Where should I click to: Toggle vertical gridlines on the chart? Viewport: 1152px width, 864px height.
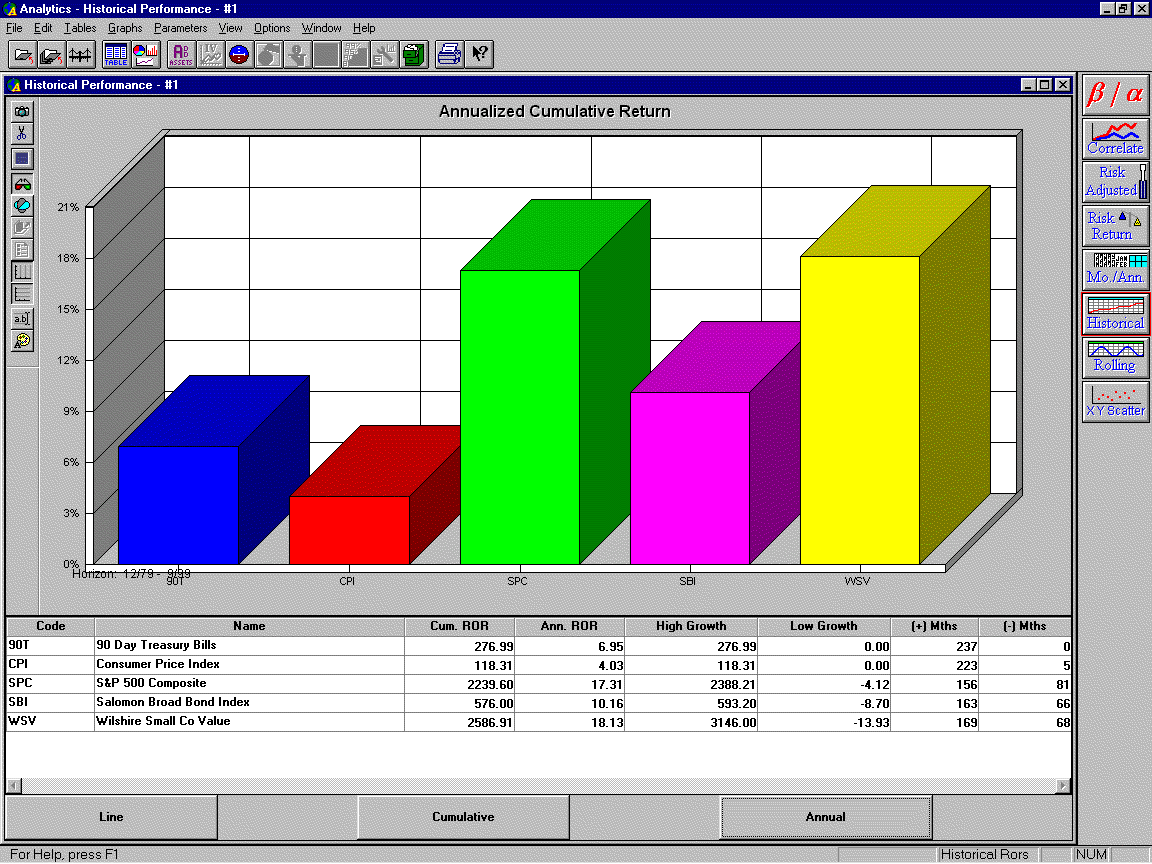click(22, 271)
